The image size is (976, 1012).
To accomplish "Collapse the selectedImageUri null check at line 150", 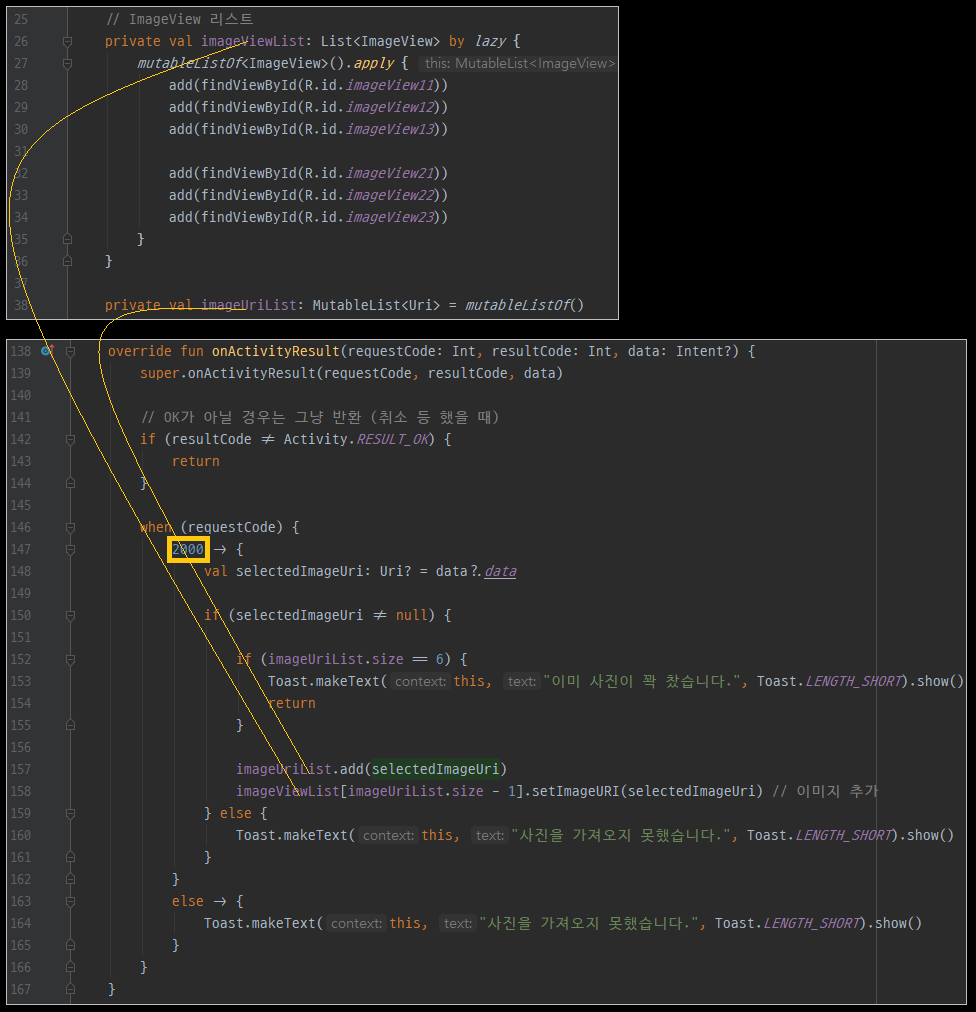I will 70,616.
